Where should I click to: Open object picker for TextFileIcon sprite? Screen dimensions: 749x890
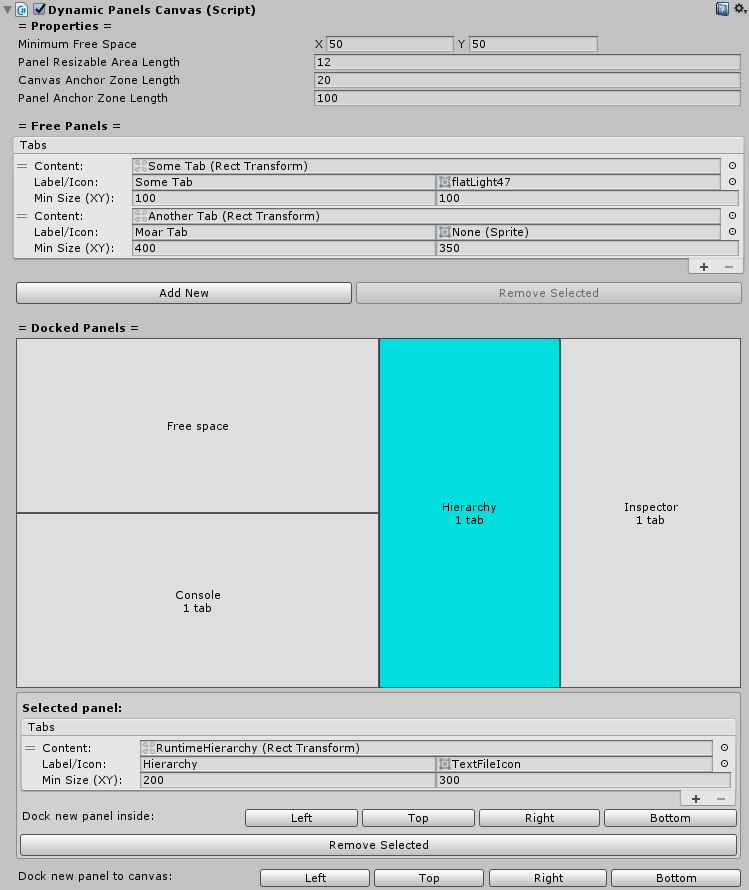[x=723, y=764]
